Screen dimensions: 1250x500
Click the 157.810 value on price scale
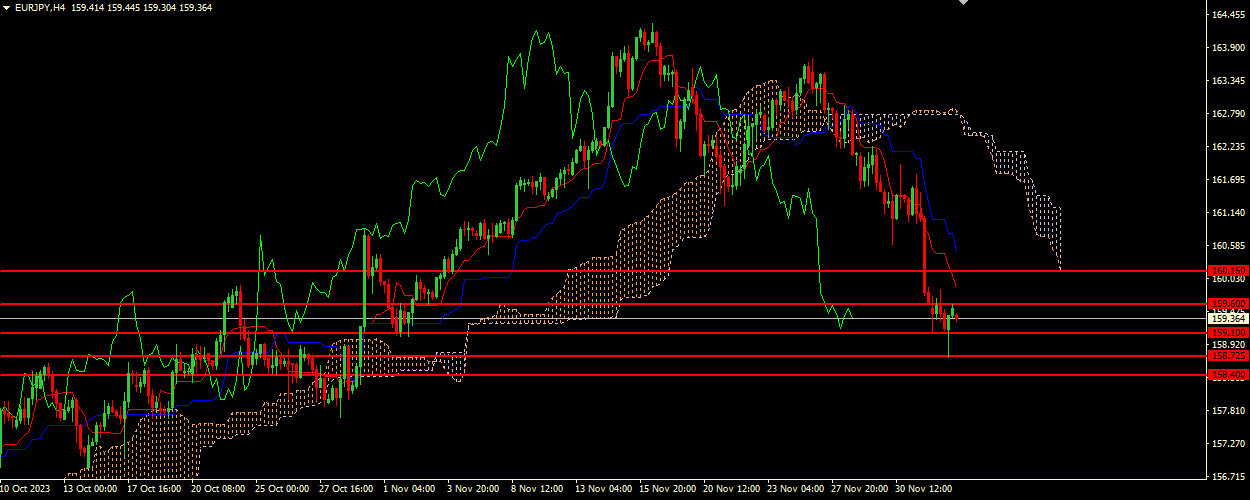1226,411
